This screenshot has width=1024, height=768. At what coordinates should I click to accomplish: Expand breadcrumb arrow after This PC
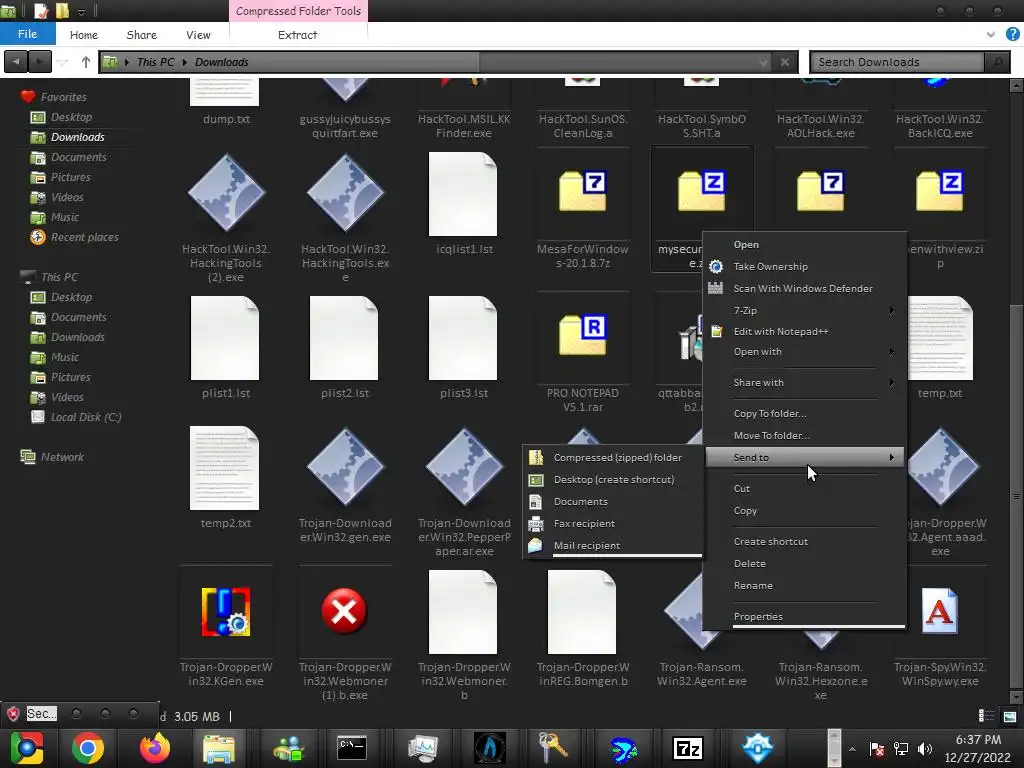tap(185, 62)
